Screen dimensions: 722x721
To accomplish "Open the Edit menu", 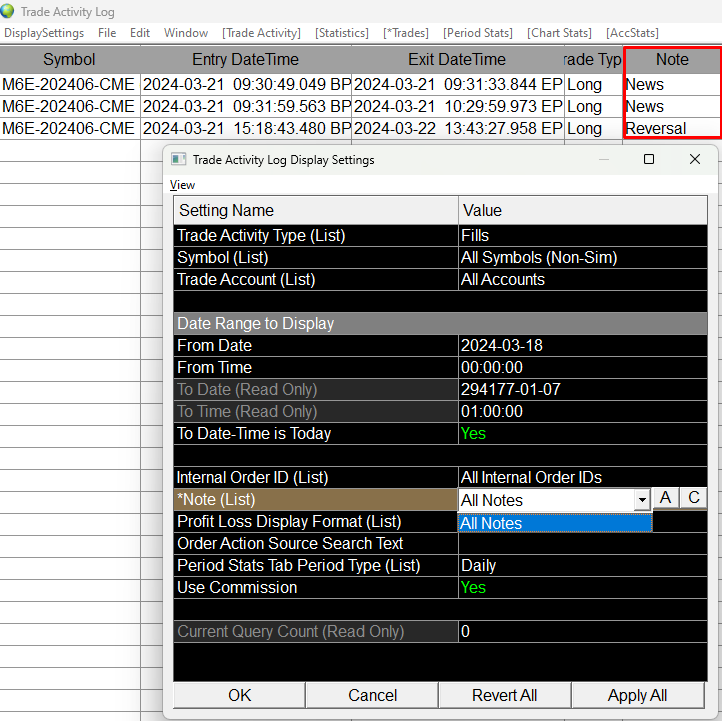I will [140, 33].
